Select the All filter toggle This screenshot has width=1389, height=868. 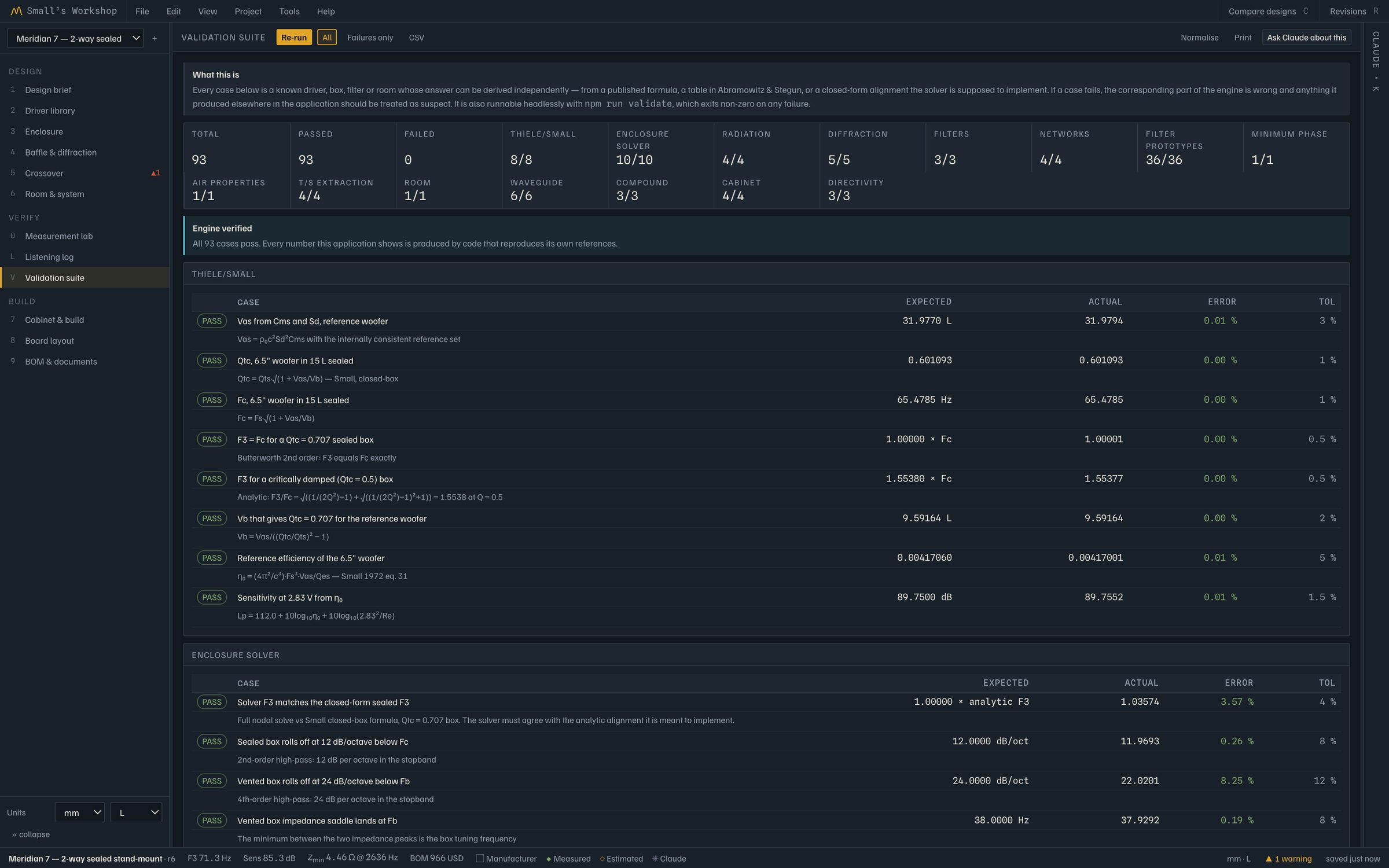click(327, 38)
